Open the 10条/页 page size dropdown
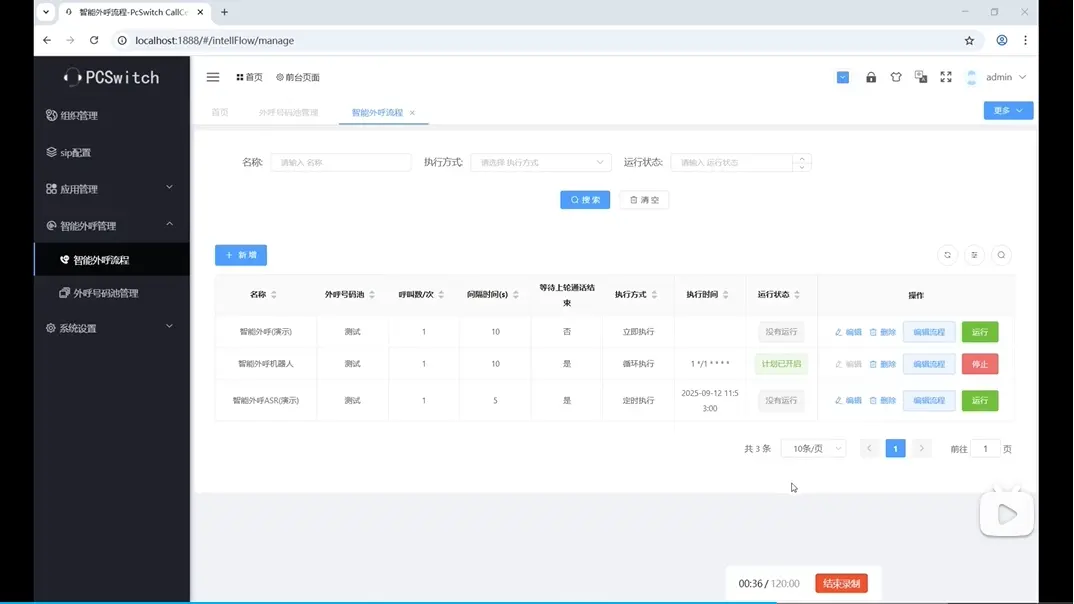 (x=813, y=449)
